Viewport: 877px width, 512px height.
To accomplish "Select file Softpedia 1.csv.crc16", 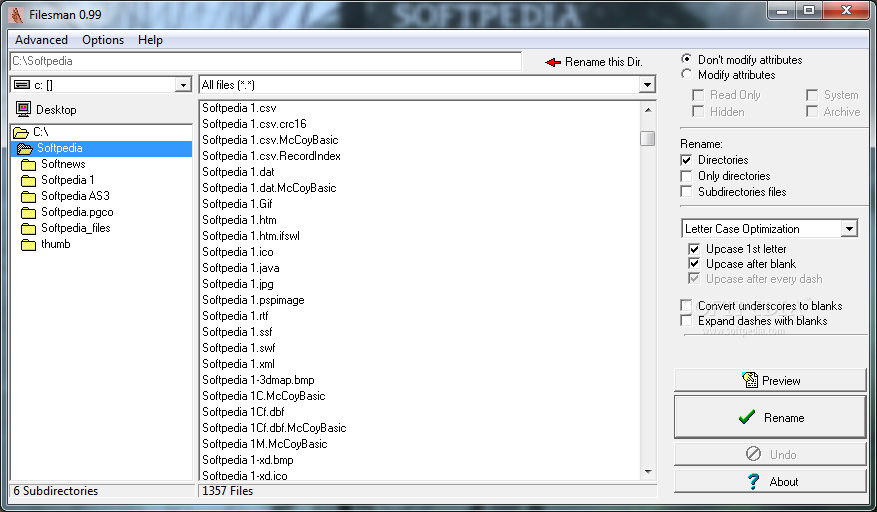I will 254,124.
